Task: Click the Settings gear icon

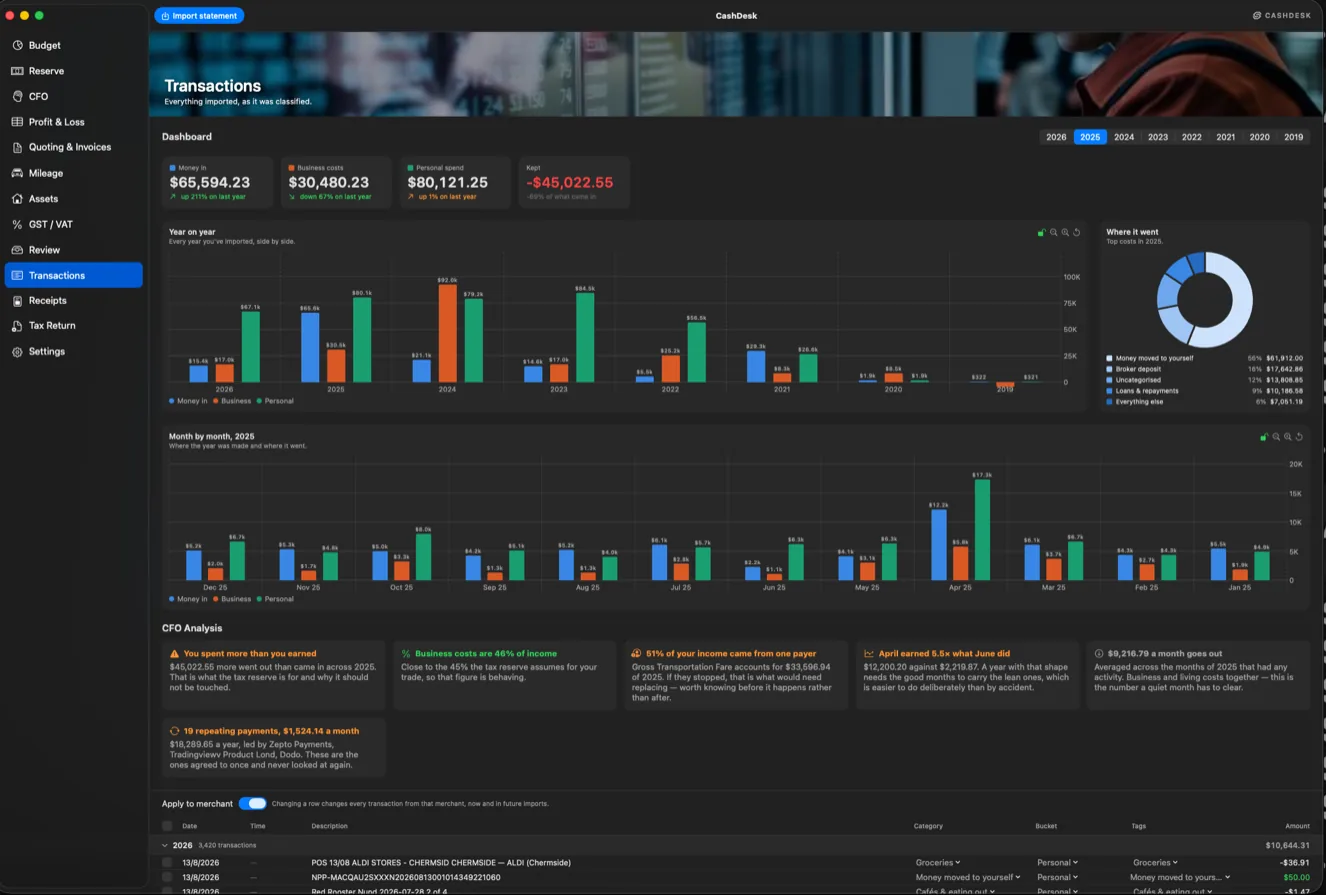Action: click(x=17, y=352)
